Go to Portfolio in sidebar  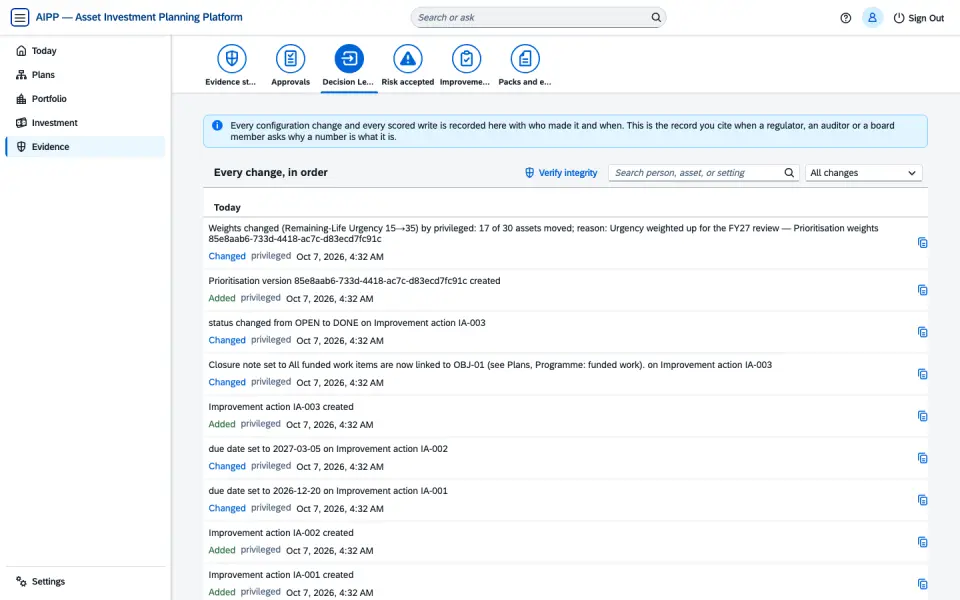(x=85, y=99)
